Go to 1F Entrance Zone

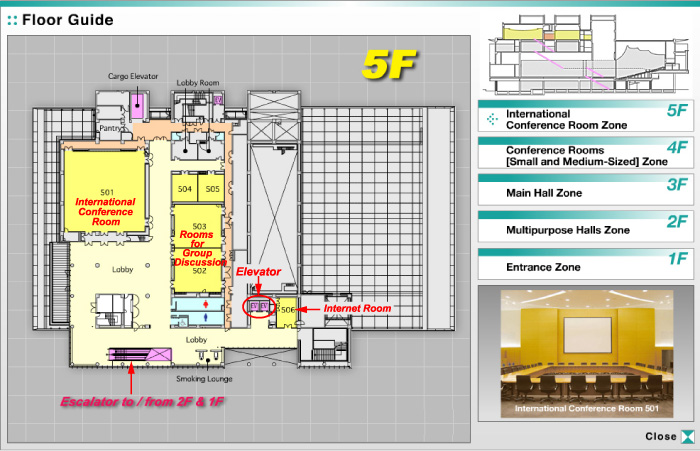tap(586, 264)
